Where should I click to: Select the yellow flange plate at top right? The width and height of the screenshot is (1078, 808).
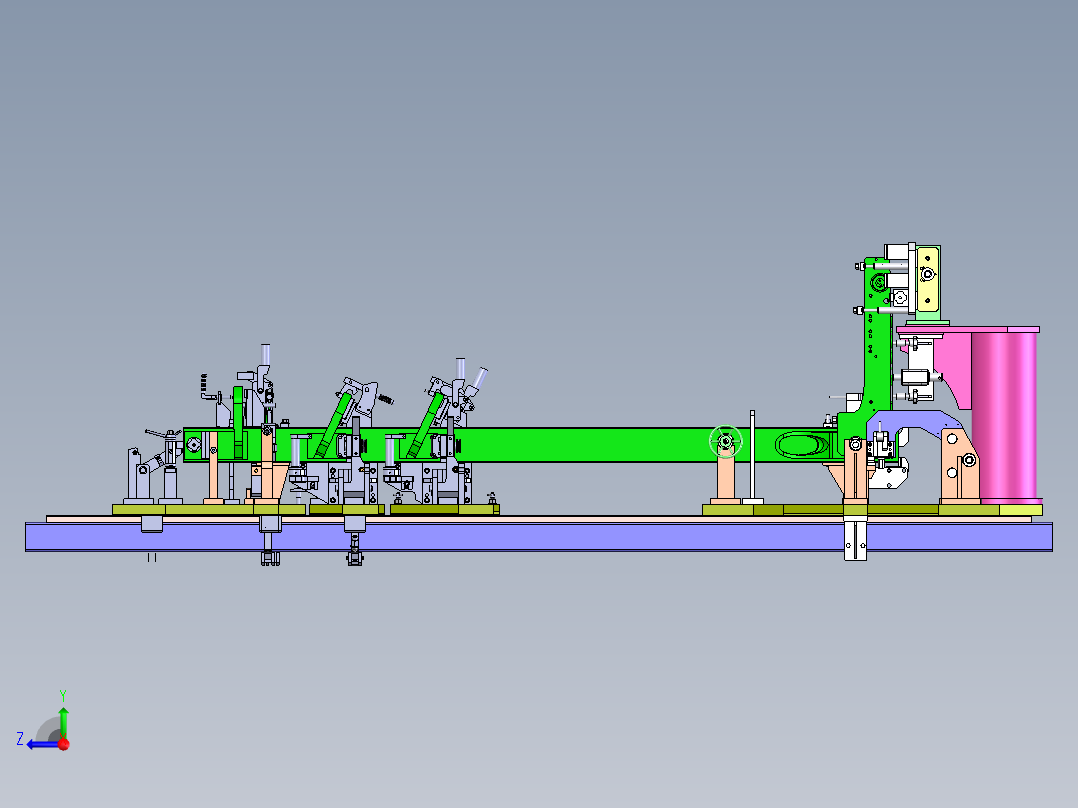[x=927, y=279]
